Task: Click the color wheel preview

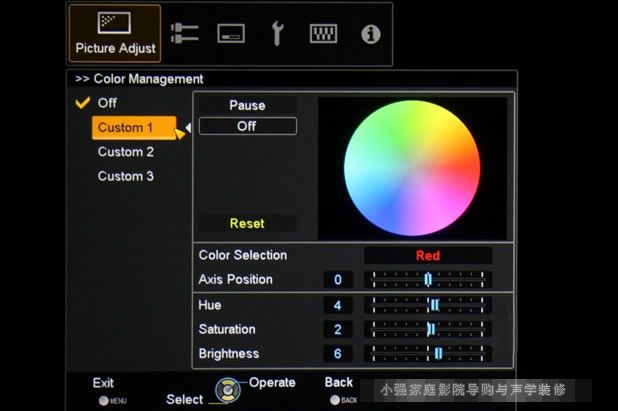Action: pyautogui.click(x=412, y=167)
